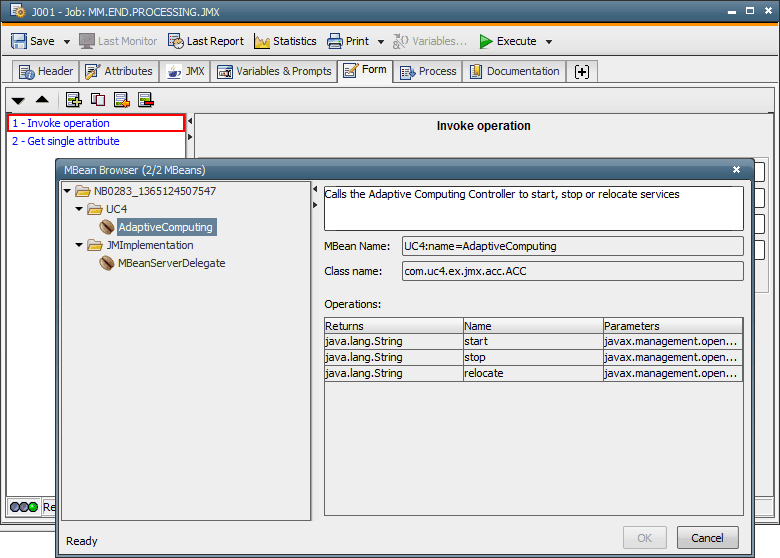Screen dimensions: 780x558
Task: Move form step down with down arrow
Action: (x=18, y=100)
